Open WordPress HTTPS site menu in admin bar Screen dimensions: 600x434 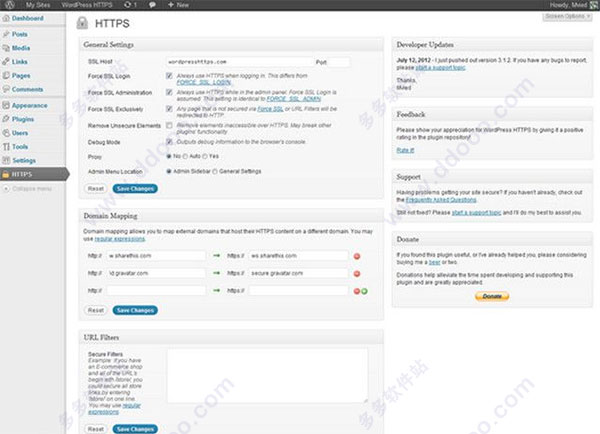[x=87, y=5]
